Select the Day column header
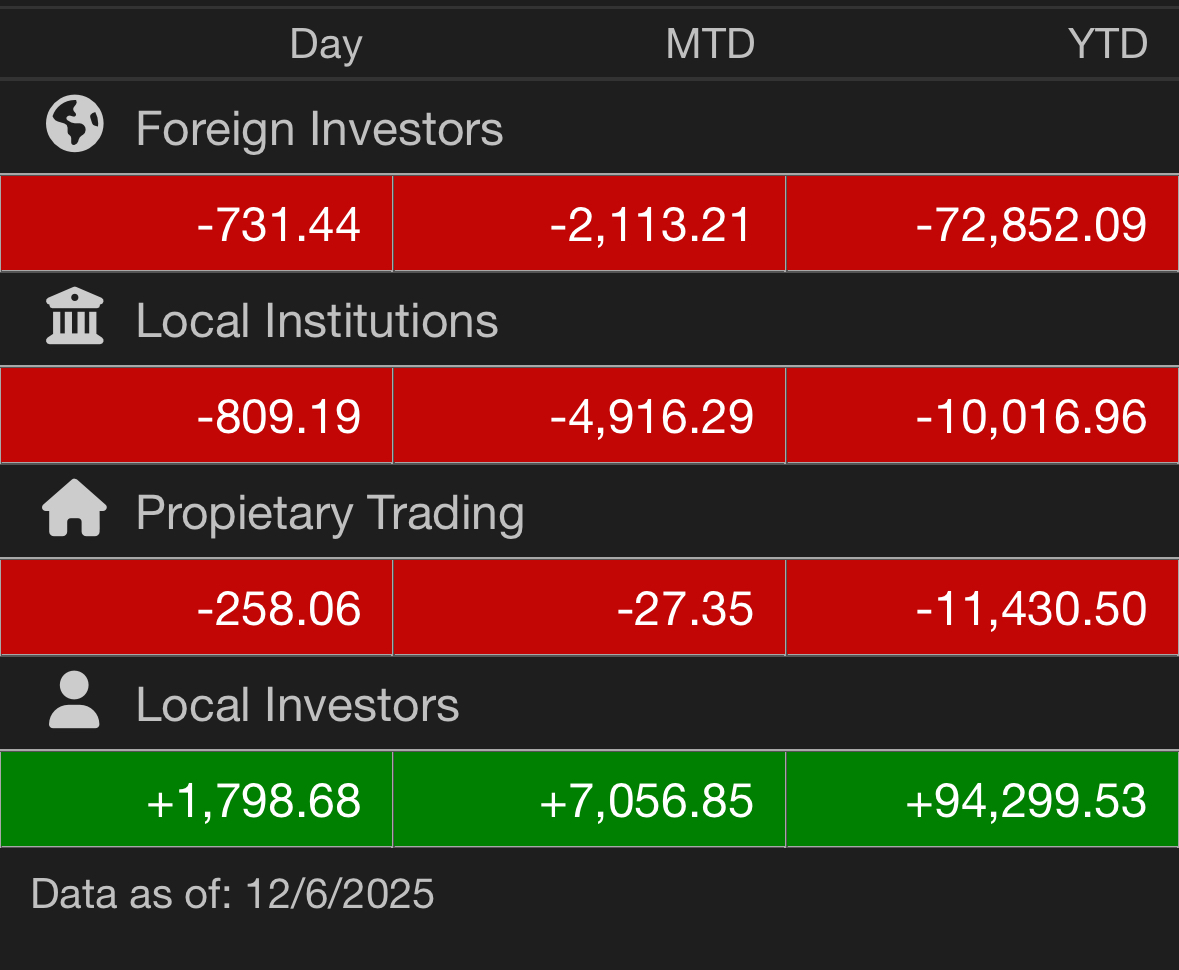The height and width of the screenshot is (970, 1179). click(326, 44)
